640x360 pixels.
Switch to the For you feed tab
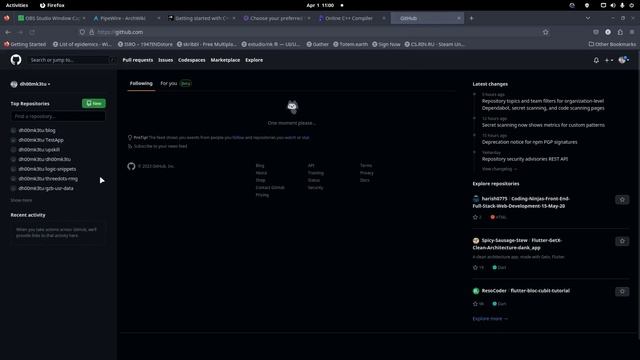point(176,83)
